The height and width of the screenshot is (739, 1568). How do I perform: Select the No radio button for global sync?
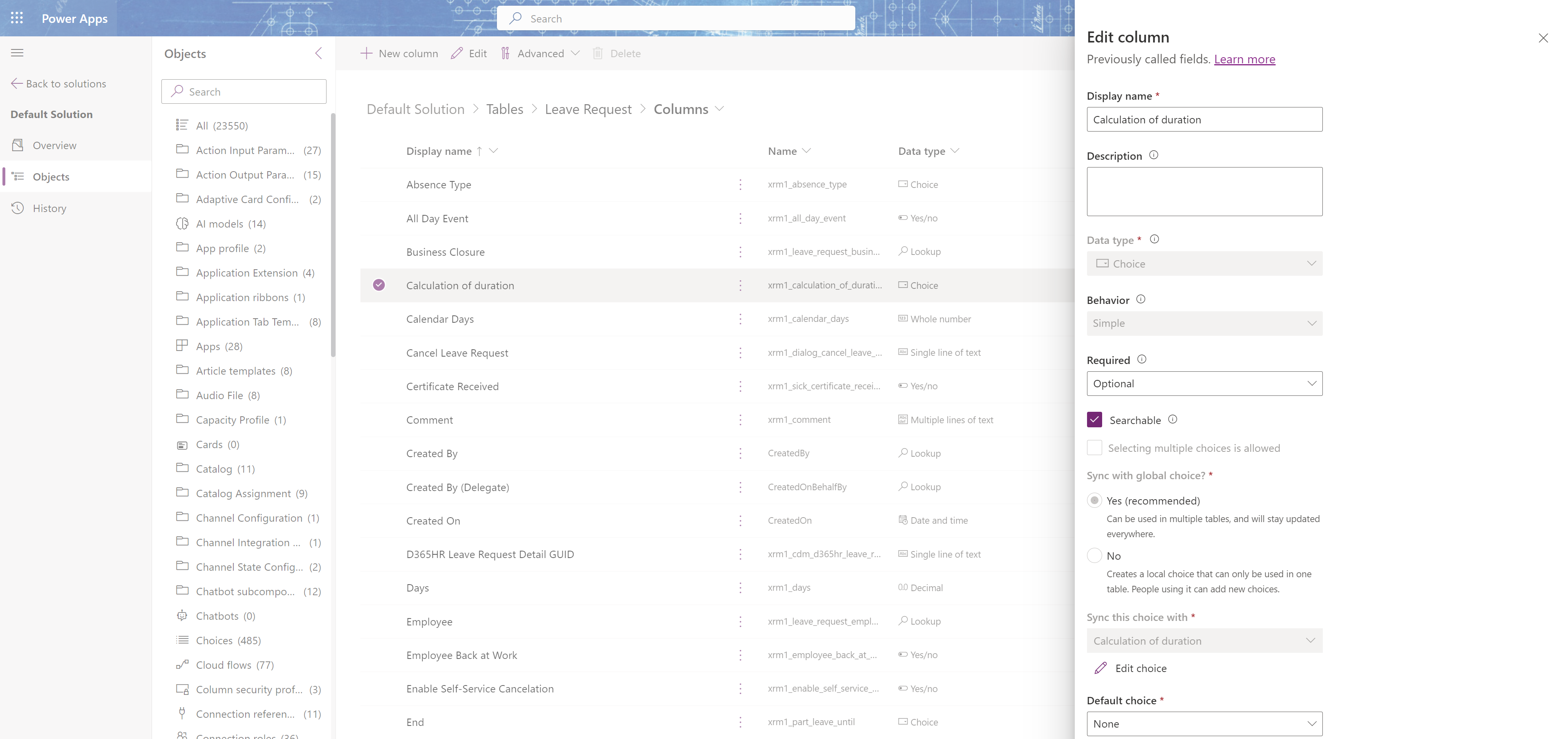[x=1094, y=555]
